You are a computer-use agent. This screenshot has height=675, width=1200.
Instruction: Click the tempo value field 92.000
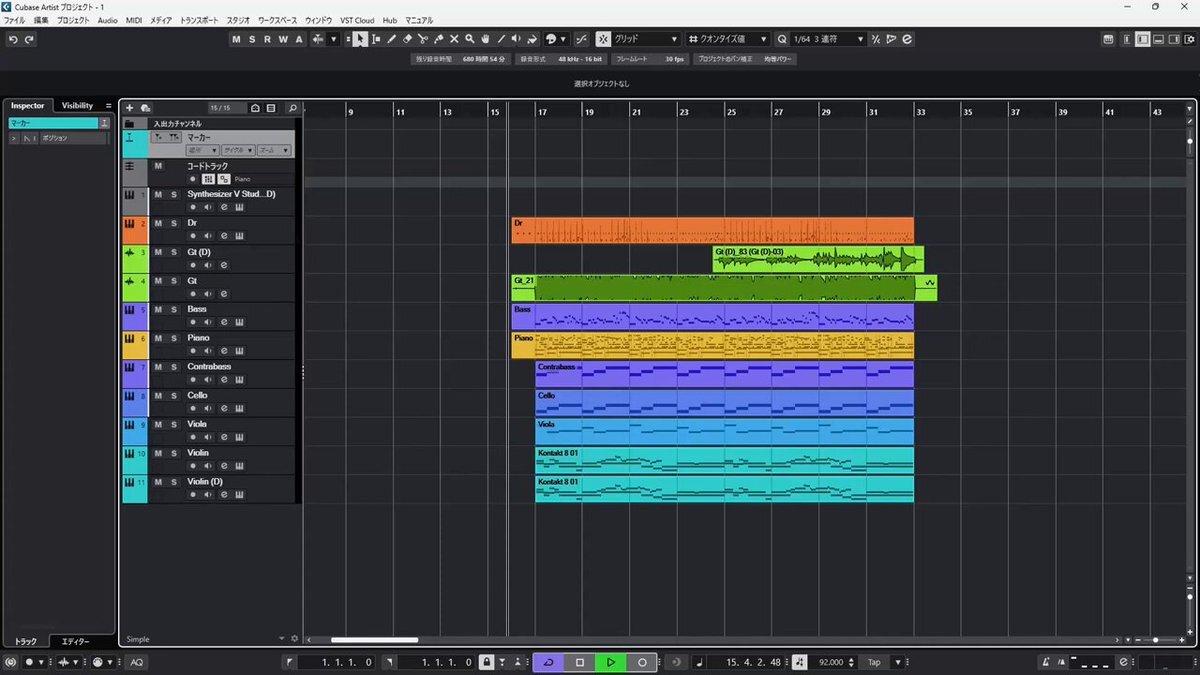coord(832,662)
